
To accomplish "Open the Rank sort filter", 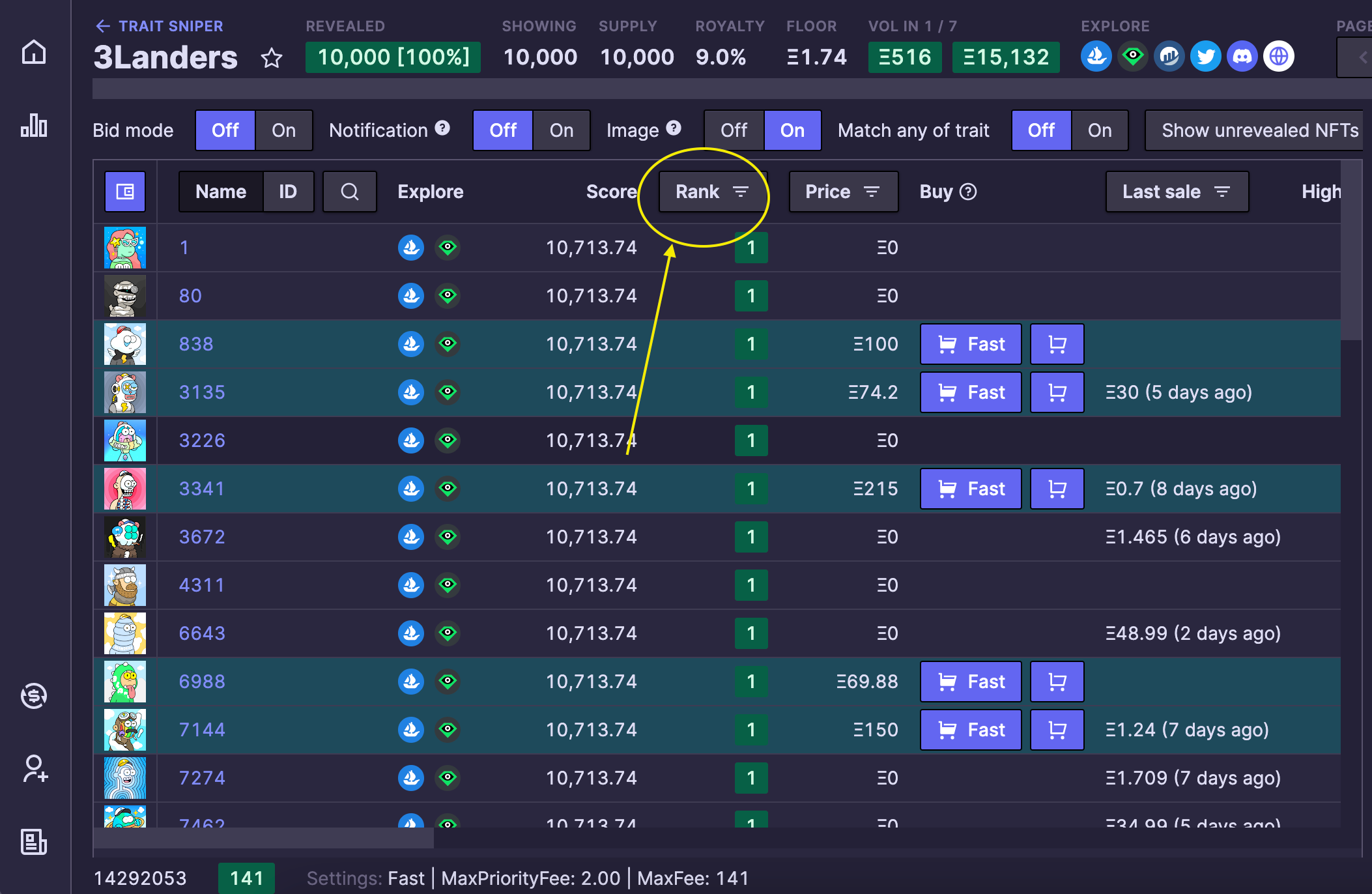I will 711,192.
